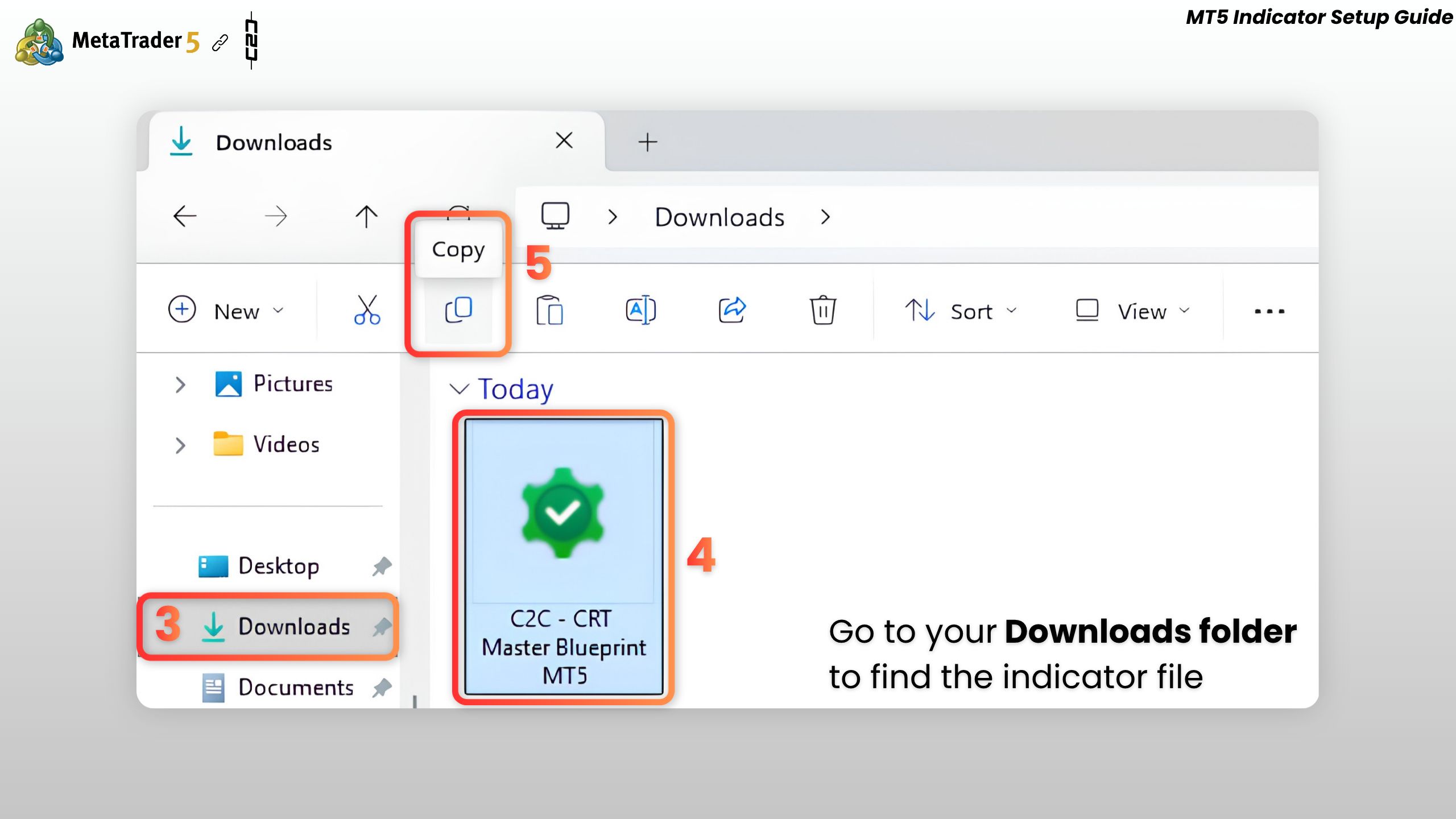Expand chevron before Downloads in address bar

(613, 217)
